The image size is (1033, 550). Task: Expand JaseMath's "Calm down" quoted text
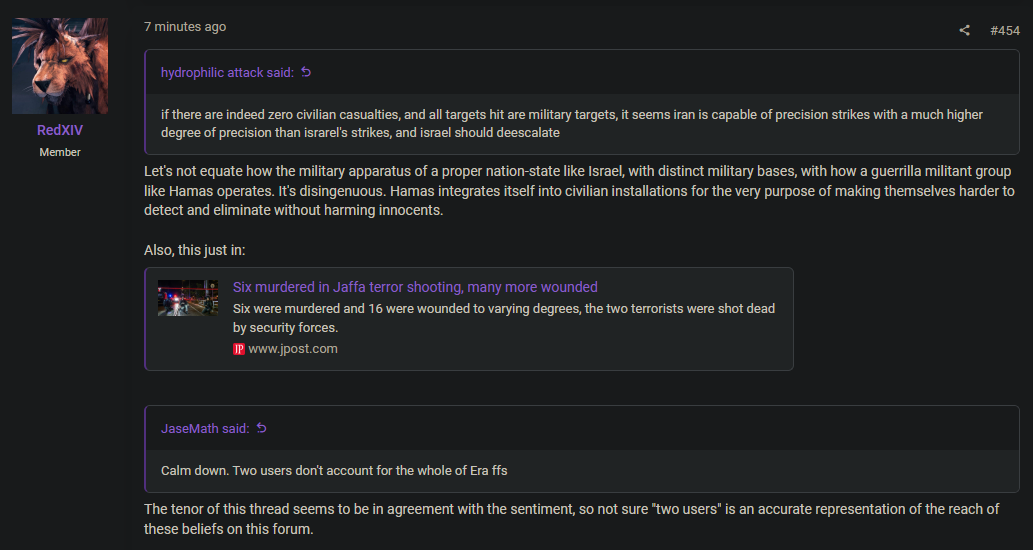334,470
